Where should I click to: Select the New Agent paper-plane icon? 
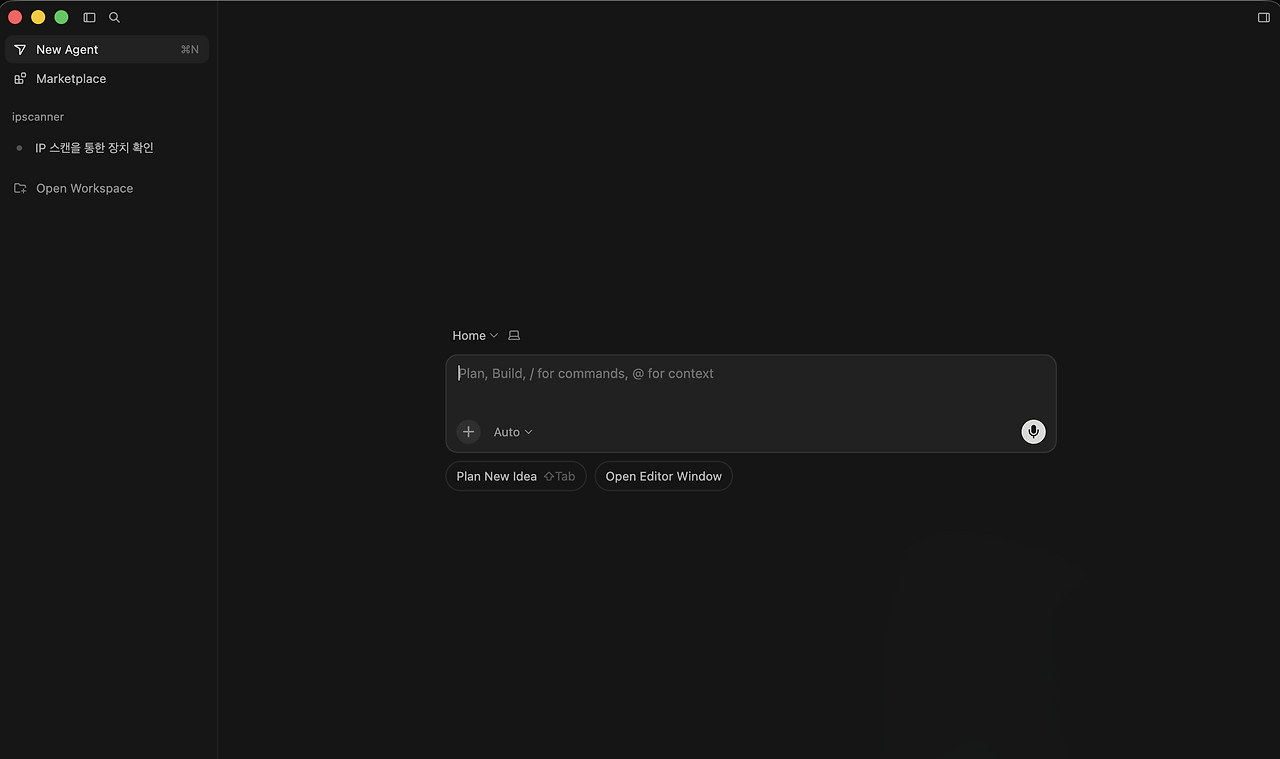pyautogui.click(x=20, y=49)
